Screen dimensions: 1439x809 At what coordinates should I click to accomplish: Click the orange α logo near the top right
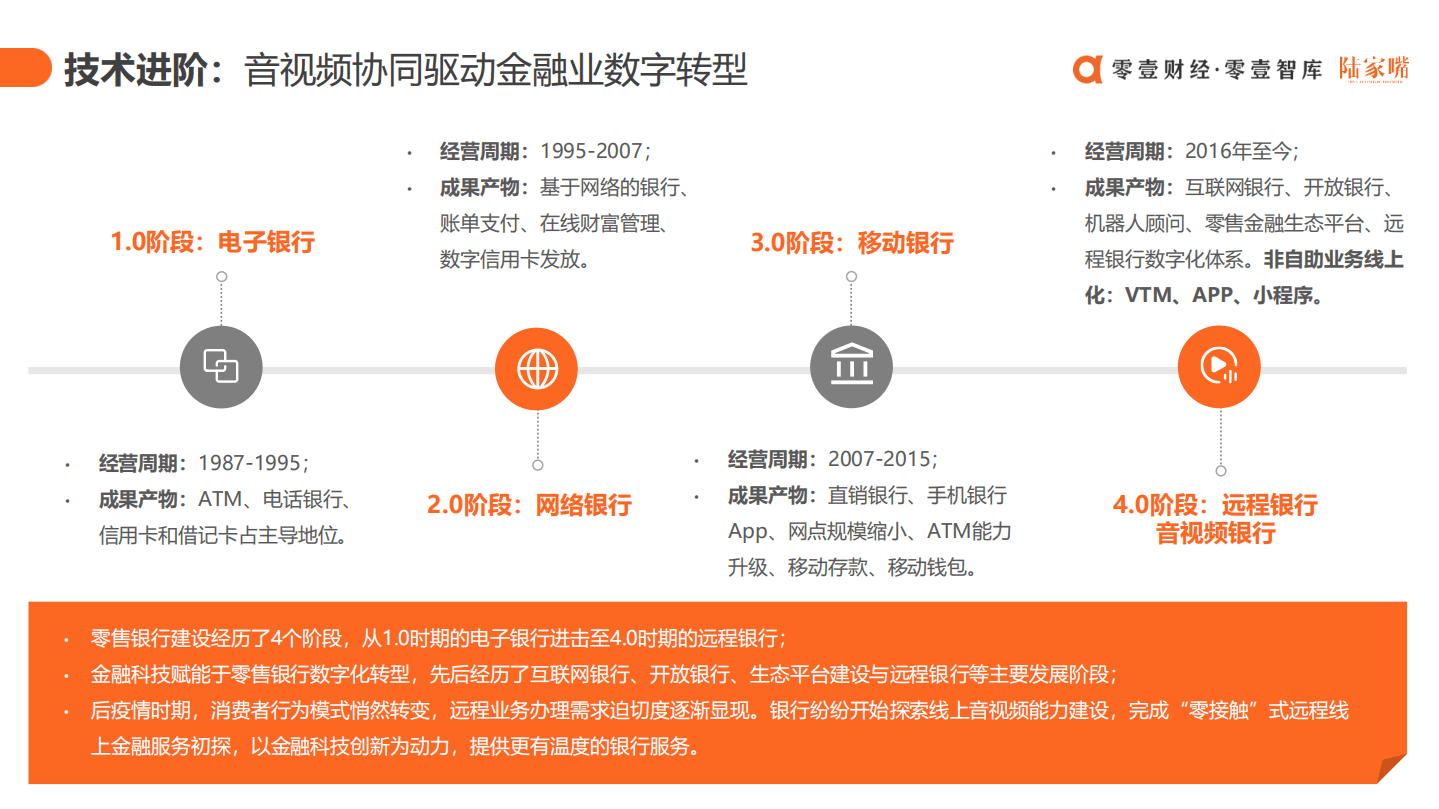pos(1089,70)
